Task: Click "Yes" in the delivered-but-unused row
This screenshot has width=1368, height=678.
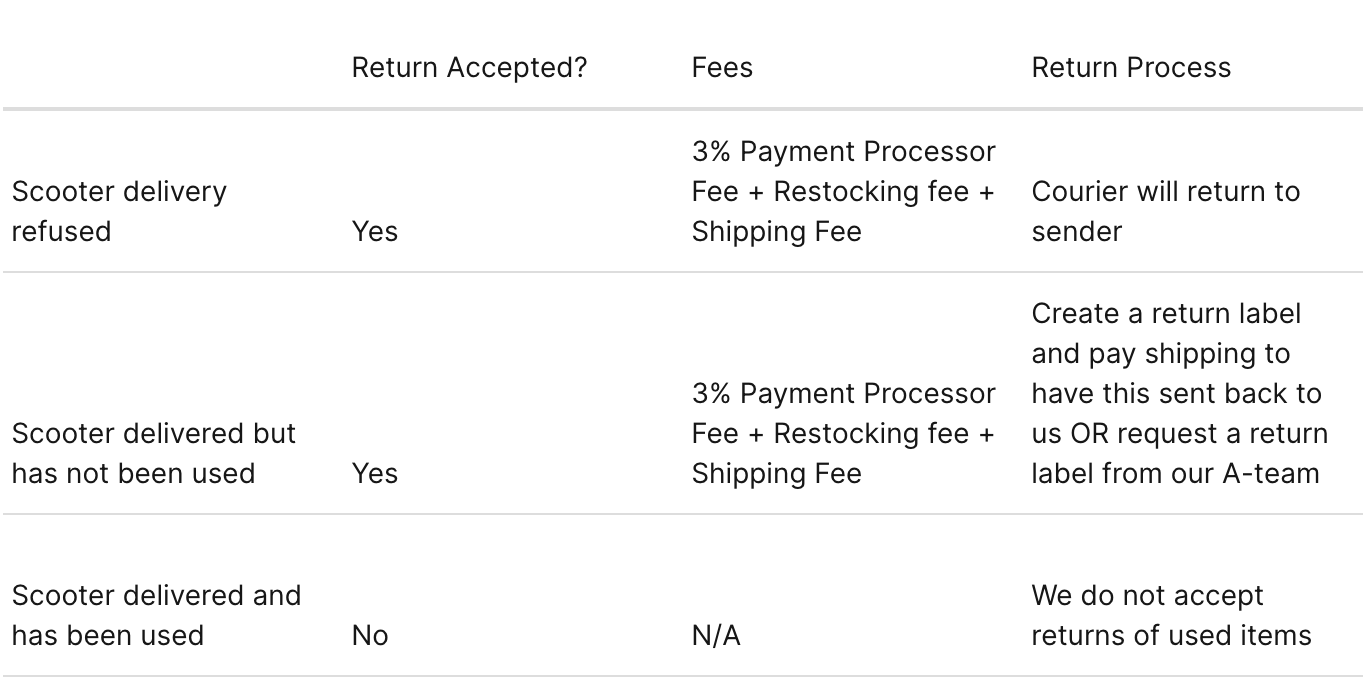Action: tap(375, 473)
